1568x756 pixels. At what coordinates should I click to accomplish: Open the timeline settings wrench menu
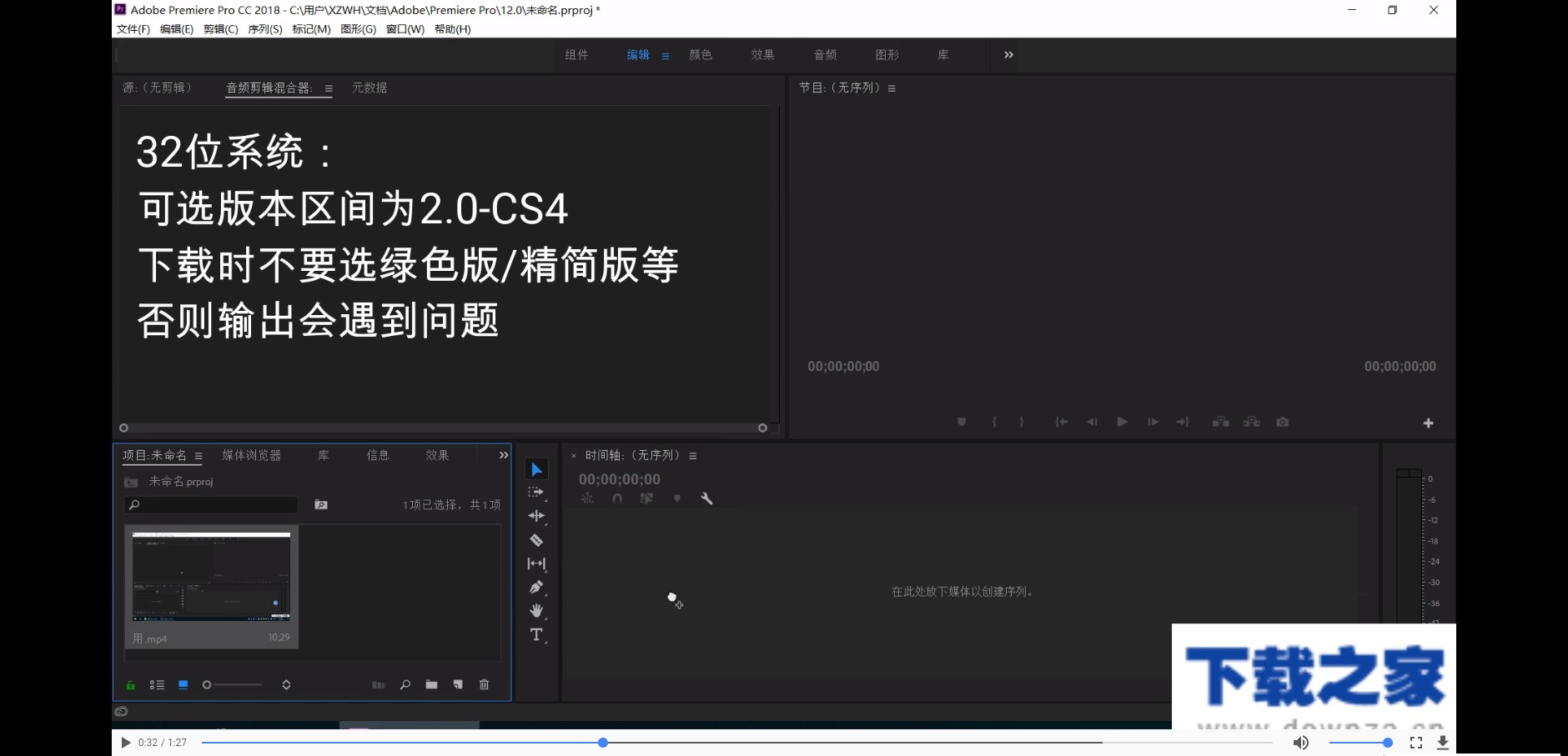(707, 498)
